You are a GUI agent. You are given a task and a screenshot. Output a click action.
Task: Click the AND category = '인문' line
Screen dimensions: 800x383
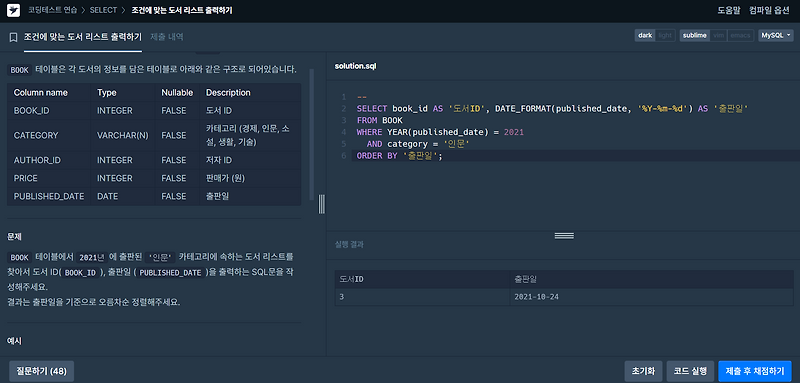[x=418, y=144]
